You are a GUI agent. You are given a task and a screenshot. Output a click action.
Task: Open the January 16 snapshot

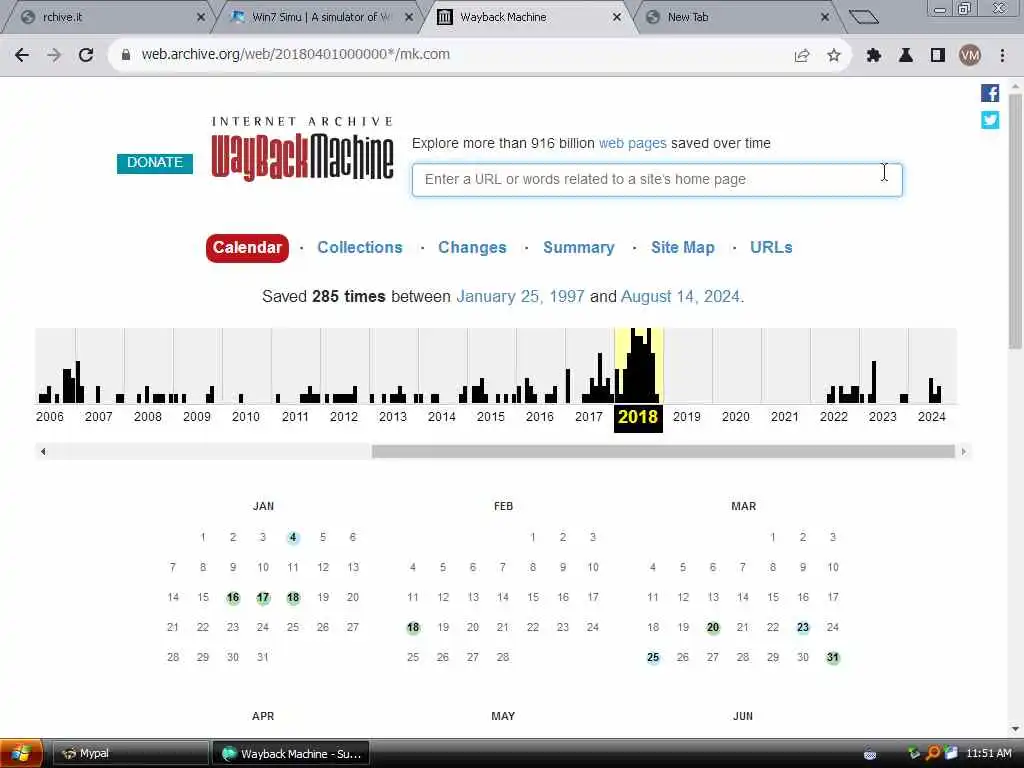pos(232,598)
